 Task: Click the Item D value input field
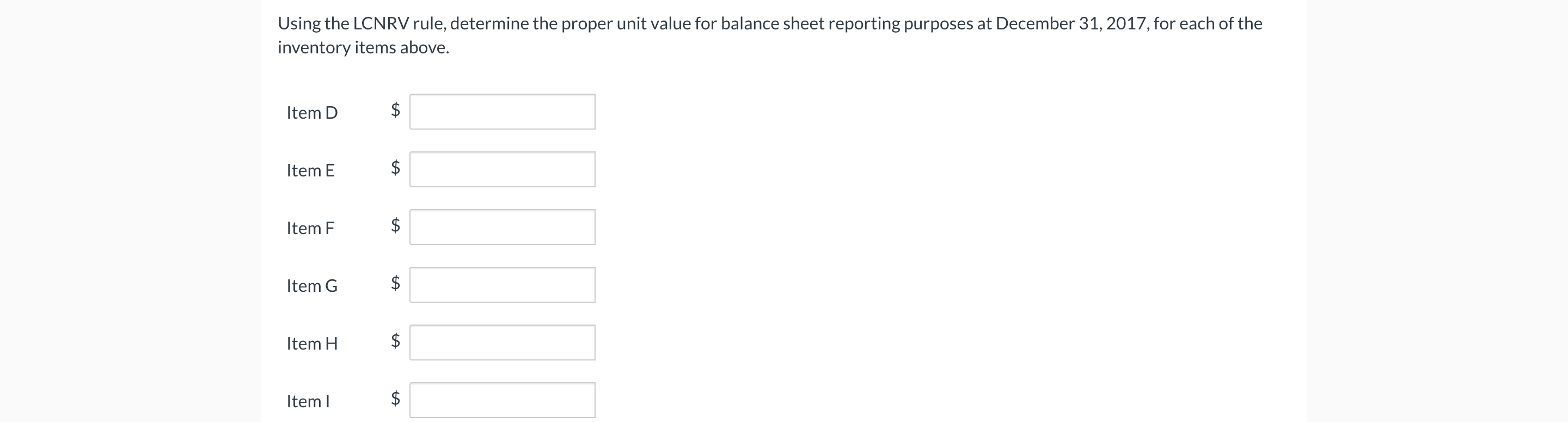(x=503, y=112)
